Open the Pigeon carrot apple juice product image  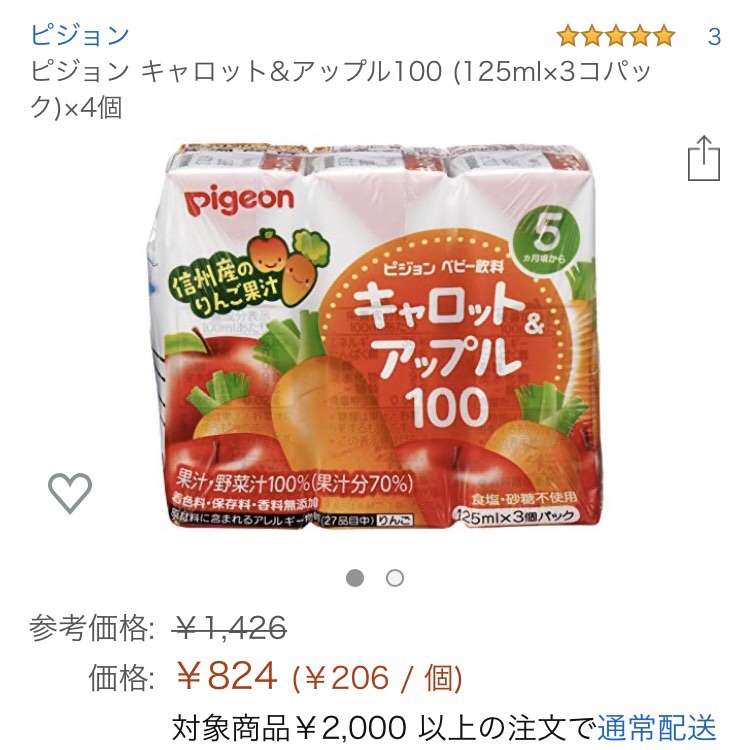click(375, 338)
